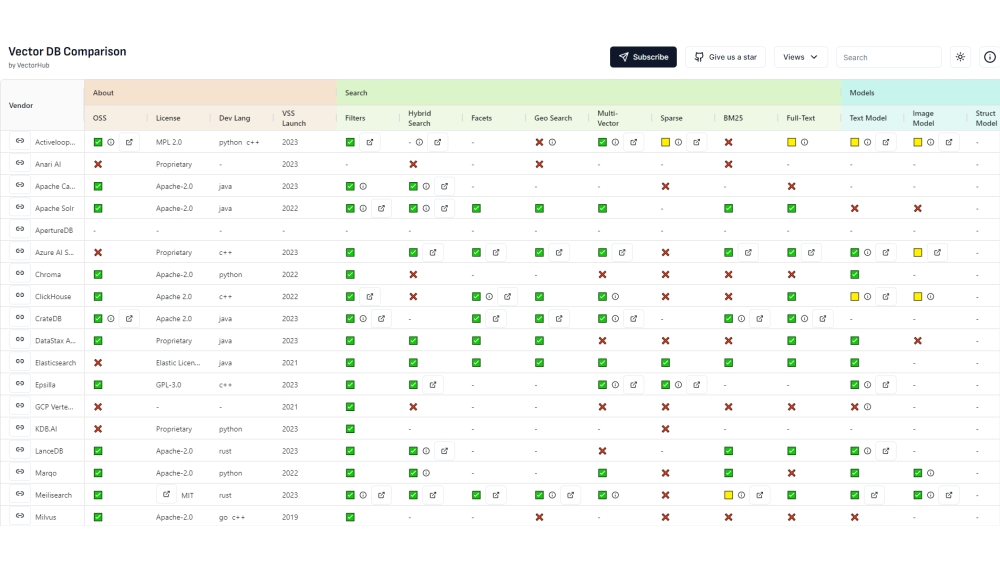
Task: Click info icon in Marqo Image Model cell
Action: [x=930, y=473]
